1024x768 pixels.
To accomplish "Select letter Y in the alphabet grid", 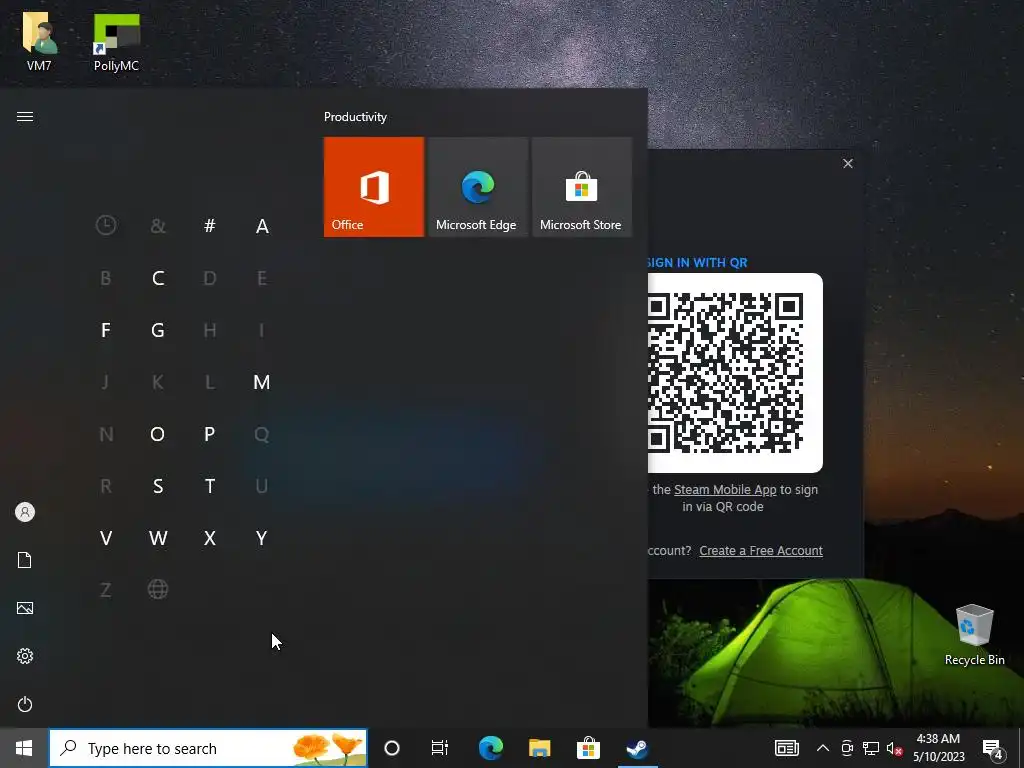I will pyautogui.click(x=261, y=538).
